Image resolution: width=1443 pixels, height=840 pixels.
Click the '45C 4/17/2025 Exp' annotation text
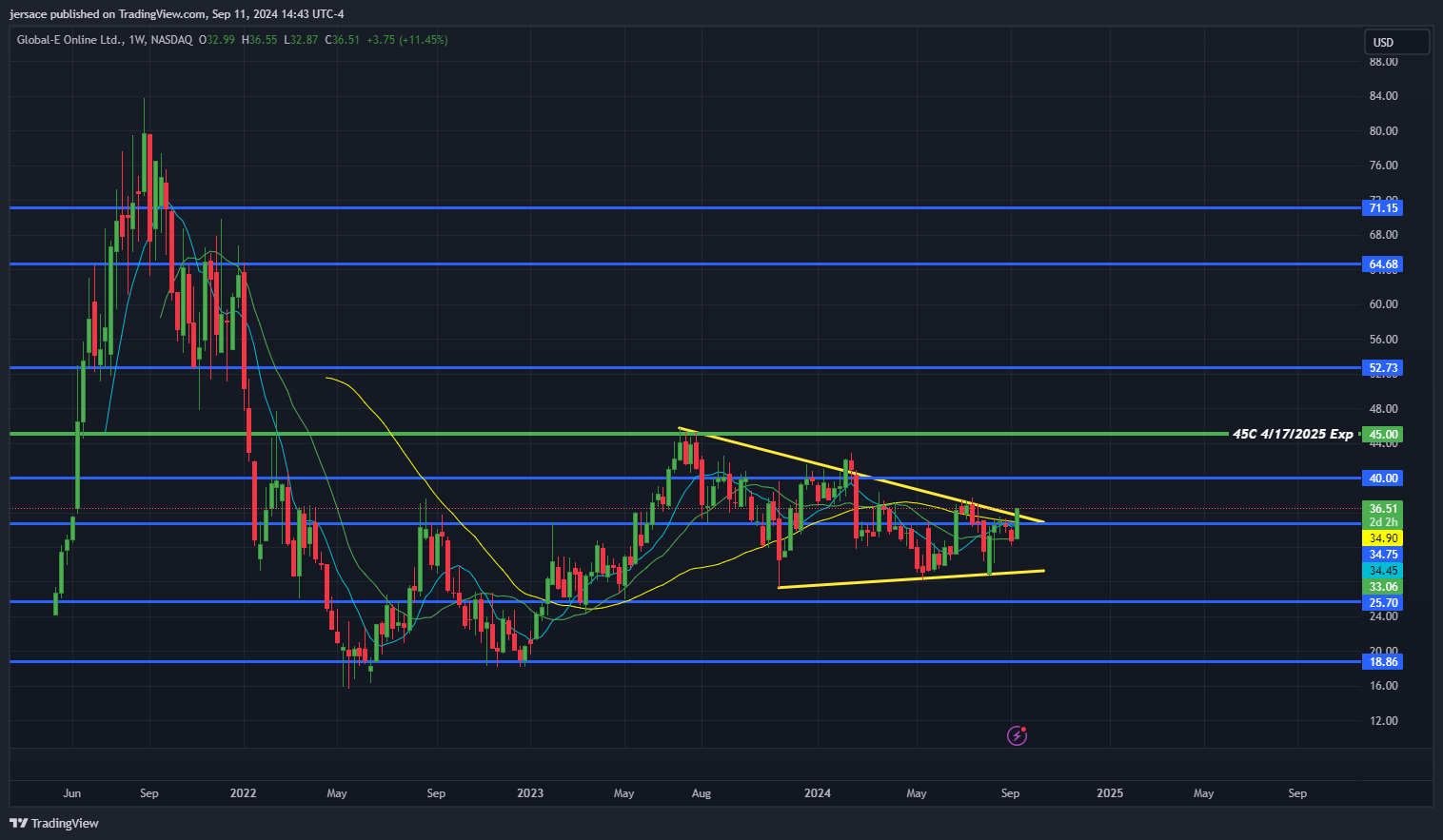pyautogui.click(x=1293, y=434)
